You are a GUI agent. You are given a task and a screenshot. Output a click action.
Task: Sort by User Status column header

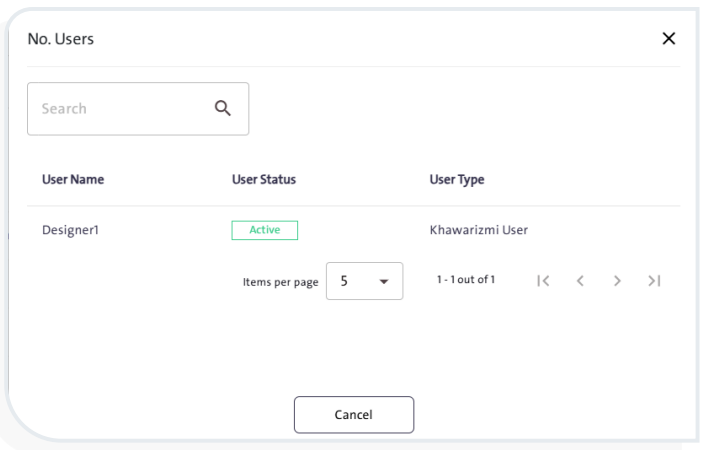[263, 180]
